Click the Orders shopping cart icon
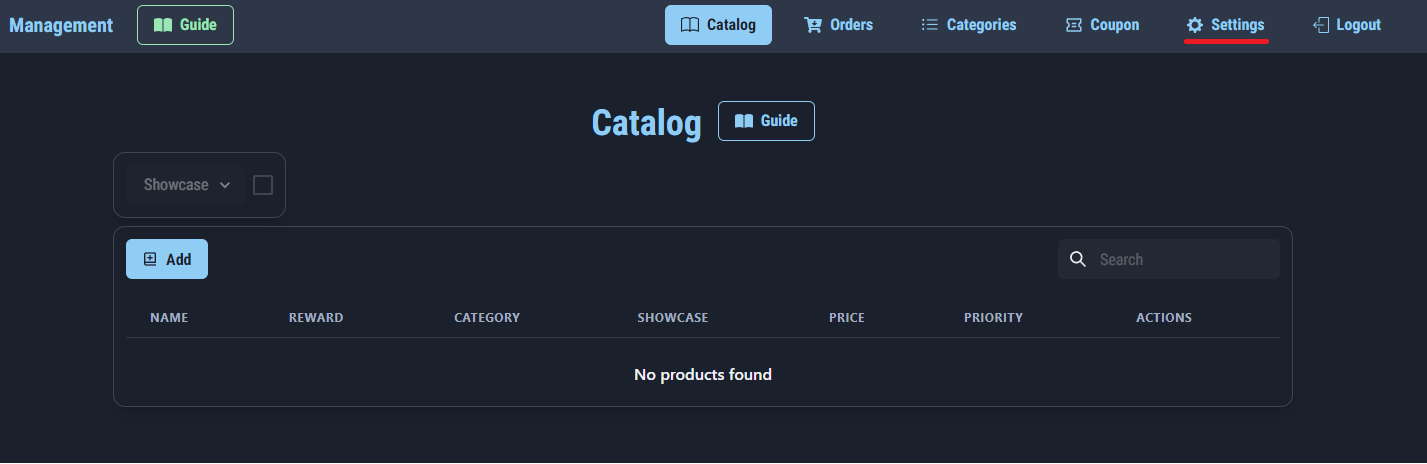The height and width of the screenshot is (464, 1427). coord(813,25)
